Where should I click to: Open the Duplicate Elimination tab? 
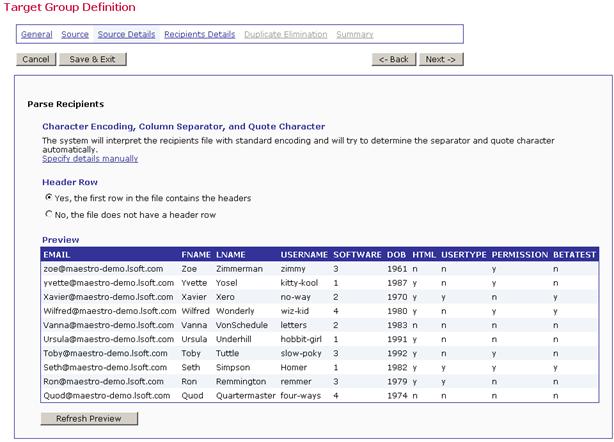[286, 34]
